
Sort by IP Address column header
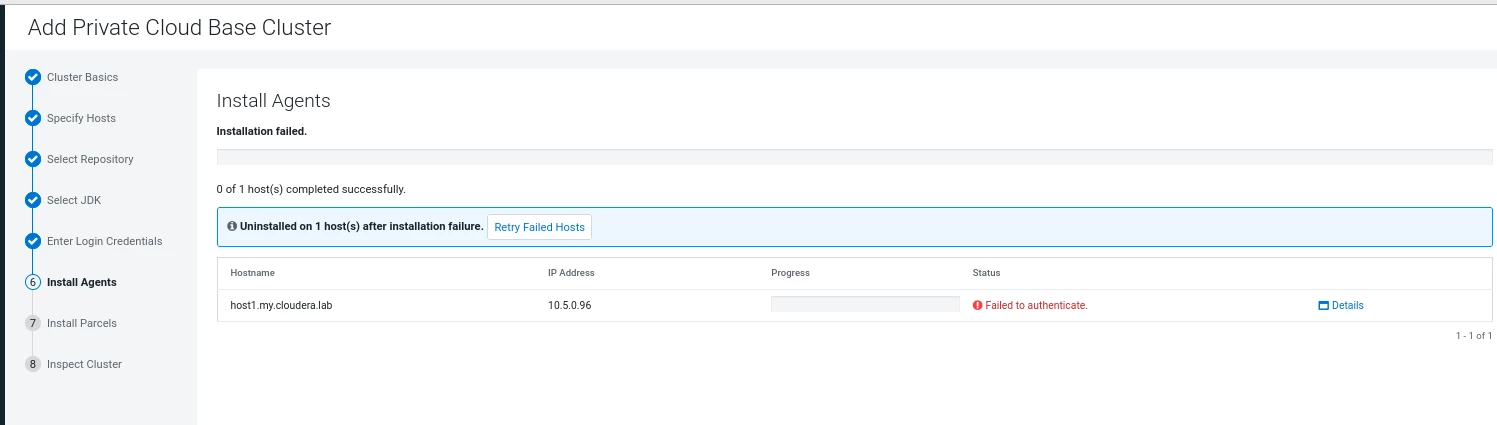click(x=570, y=273)
